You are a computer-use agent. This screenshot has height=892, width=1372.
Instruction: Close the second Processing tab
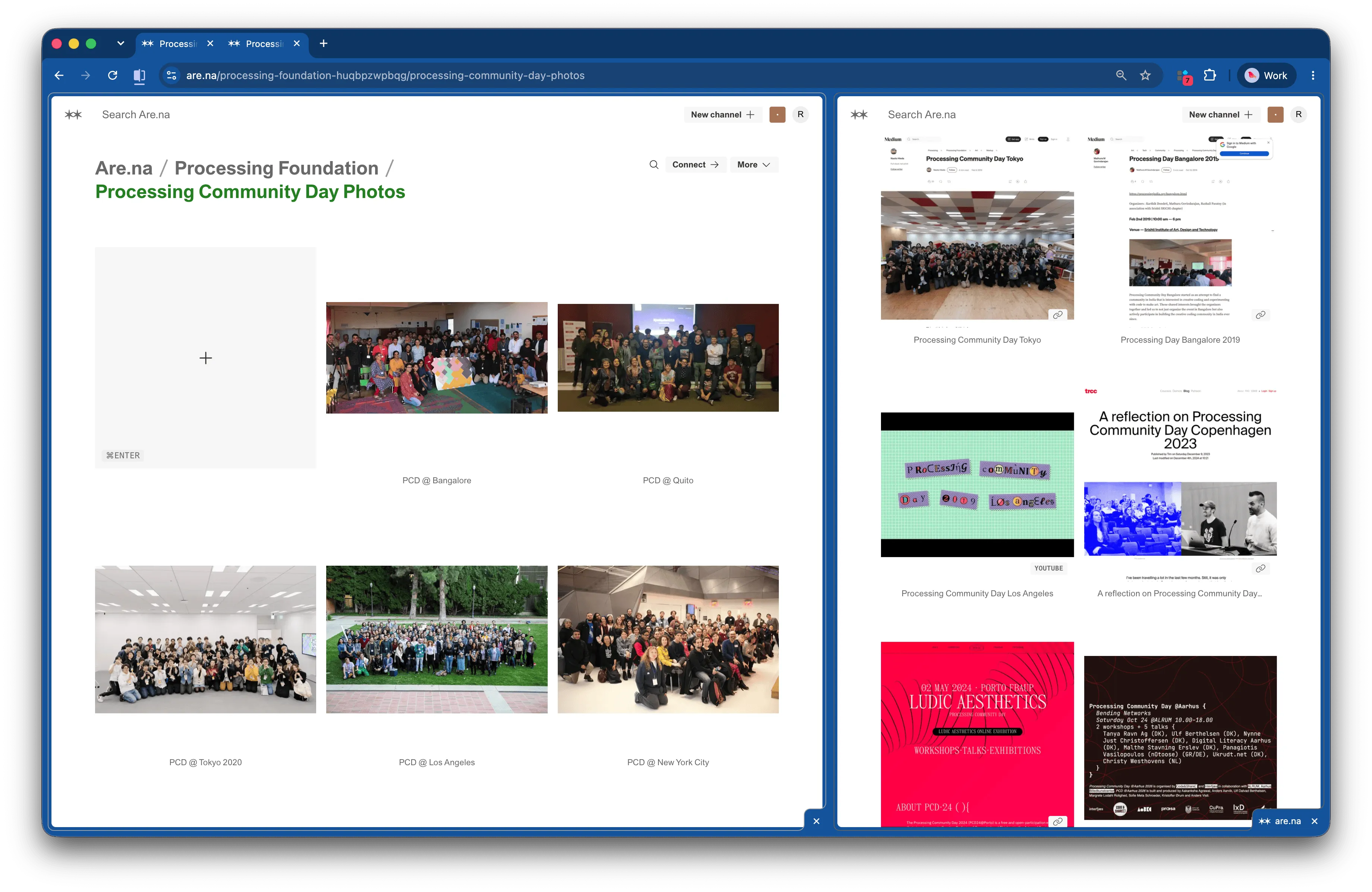(297, 44)
